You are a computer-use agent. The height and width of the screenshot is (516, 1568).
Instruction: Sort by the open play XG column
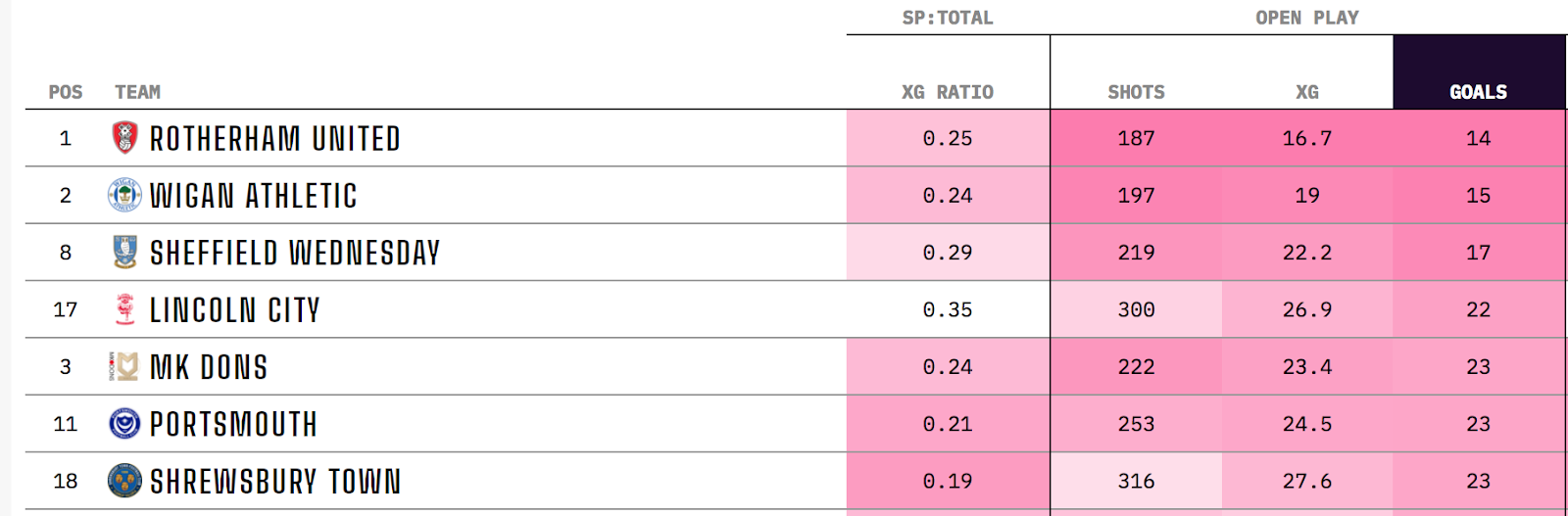(1307, 92)
